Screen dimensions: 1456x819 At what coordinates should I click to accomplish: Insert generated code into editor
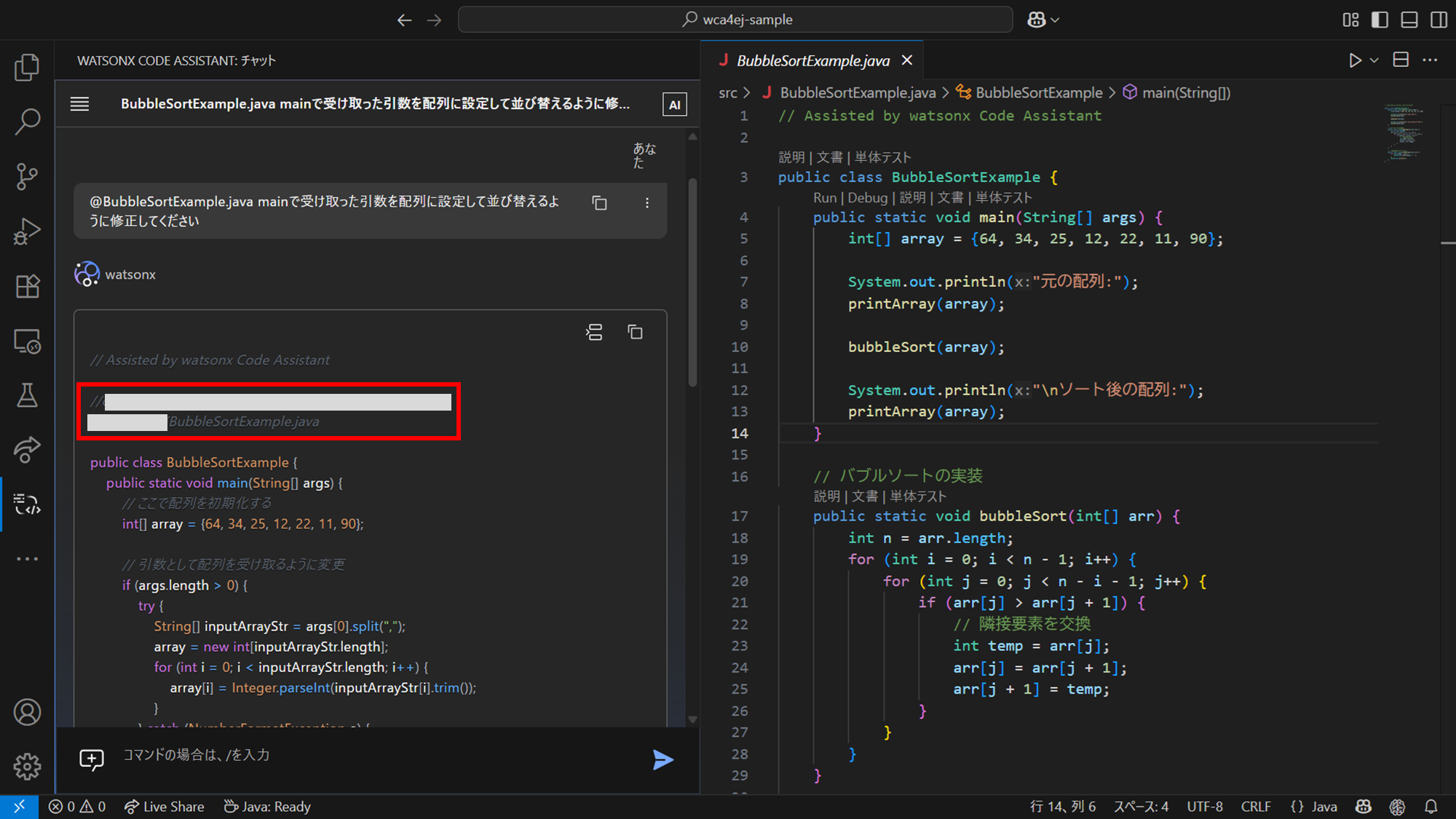click(x=594, y=333)
